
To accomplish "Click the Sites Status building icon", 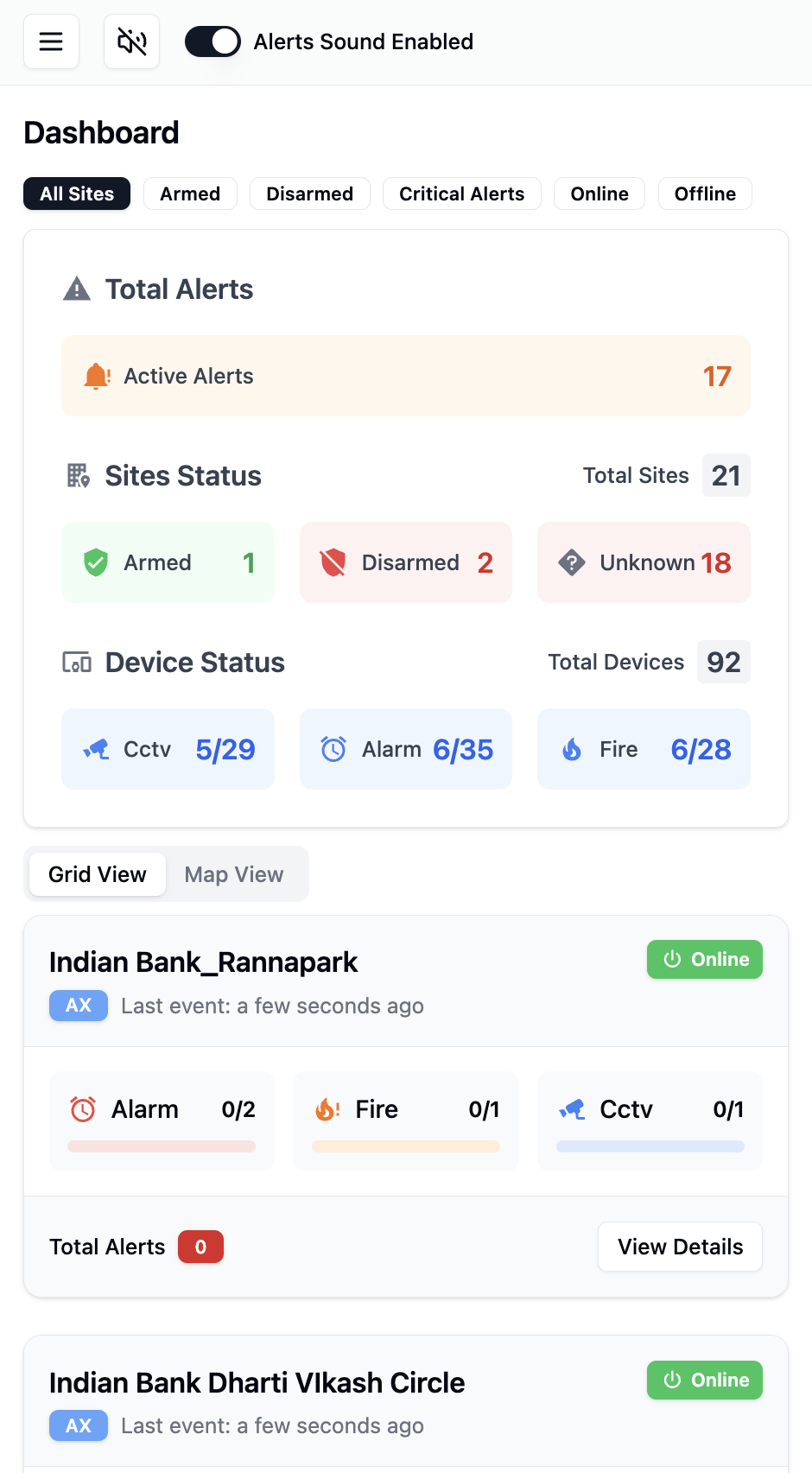I will (x=77, y=475).
